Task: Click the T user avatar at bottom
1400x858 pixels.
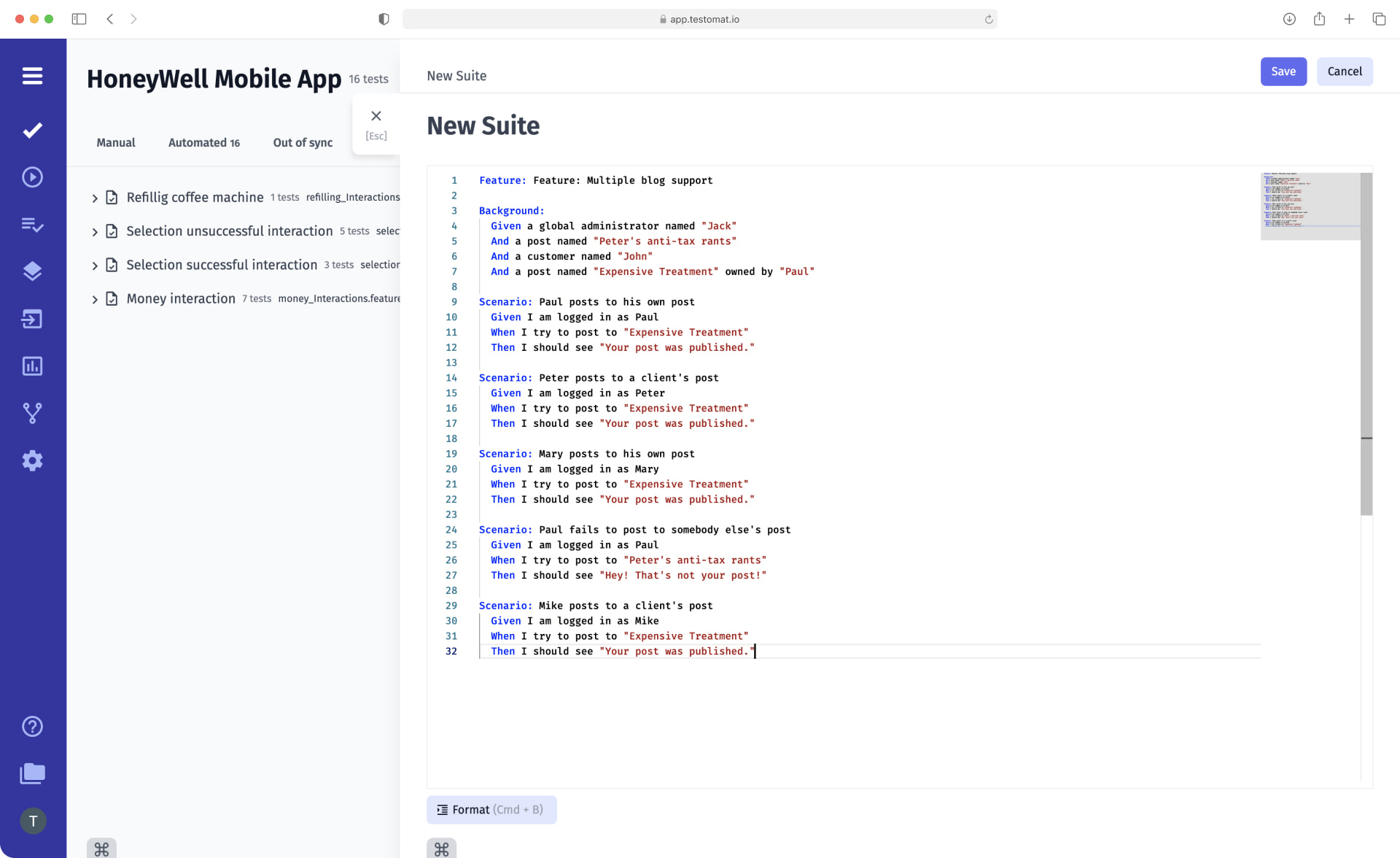Action: pyautogui.click(x=33, y=820)
